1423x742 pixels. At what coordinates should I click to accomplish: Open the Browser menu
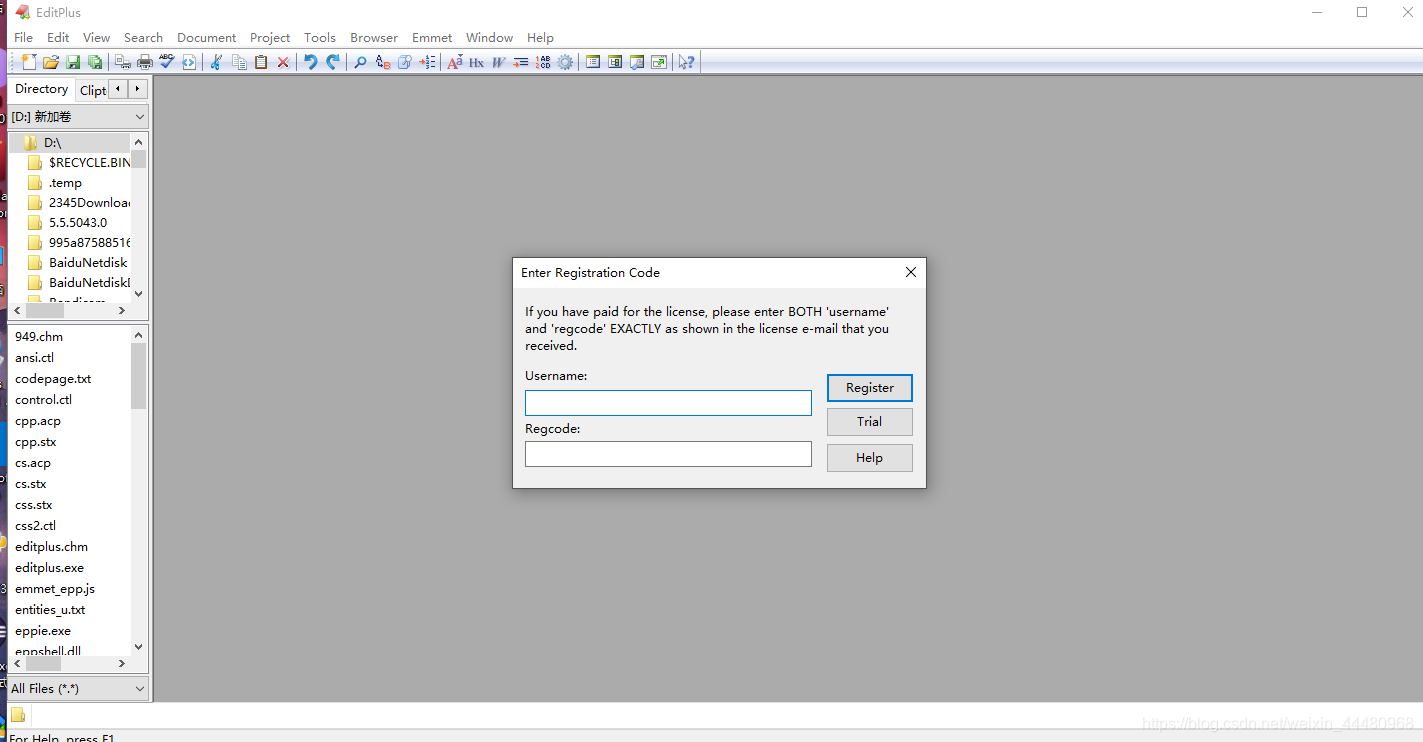click(374, 37)
